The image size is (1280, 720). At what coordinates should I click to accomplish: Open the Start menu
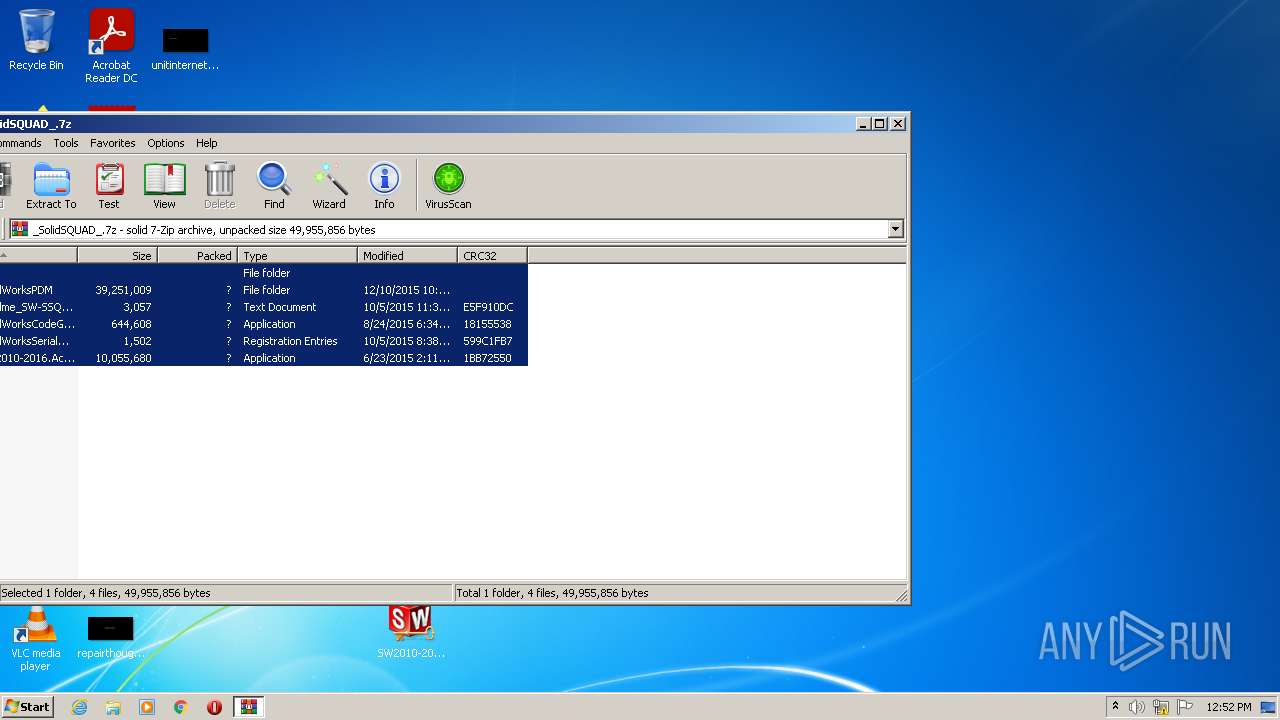28,707
